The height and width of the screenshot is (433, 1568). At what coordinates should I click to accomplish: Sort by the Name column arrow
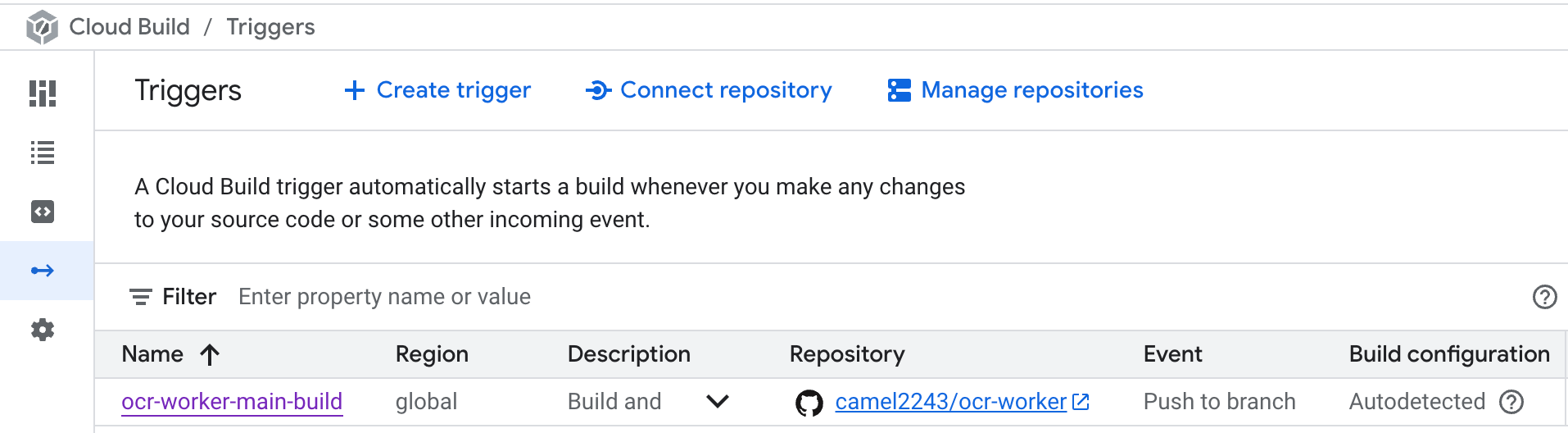coord(210,354)
